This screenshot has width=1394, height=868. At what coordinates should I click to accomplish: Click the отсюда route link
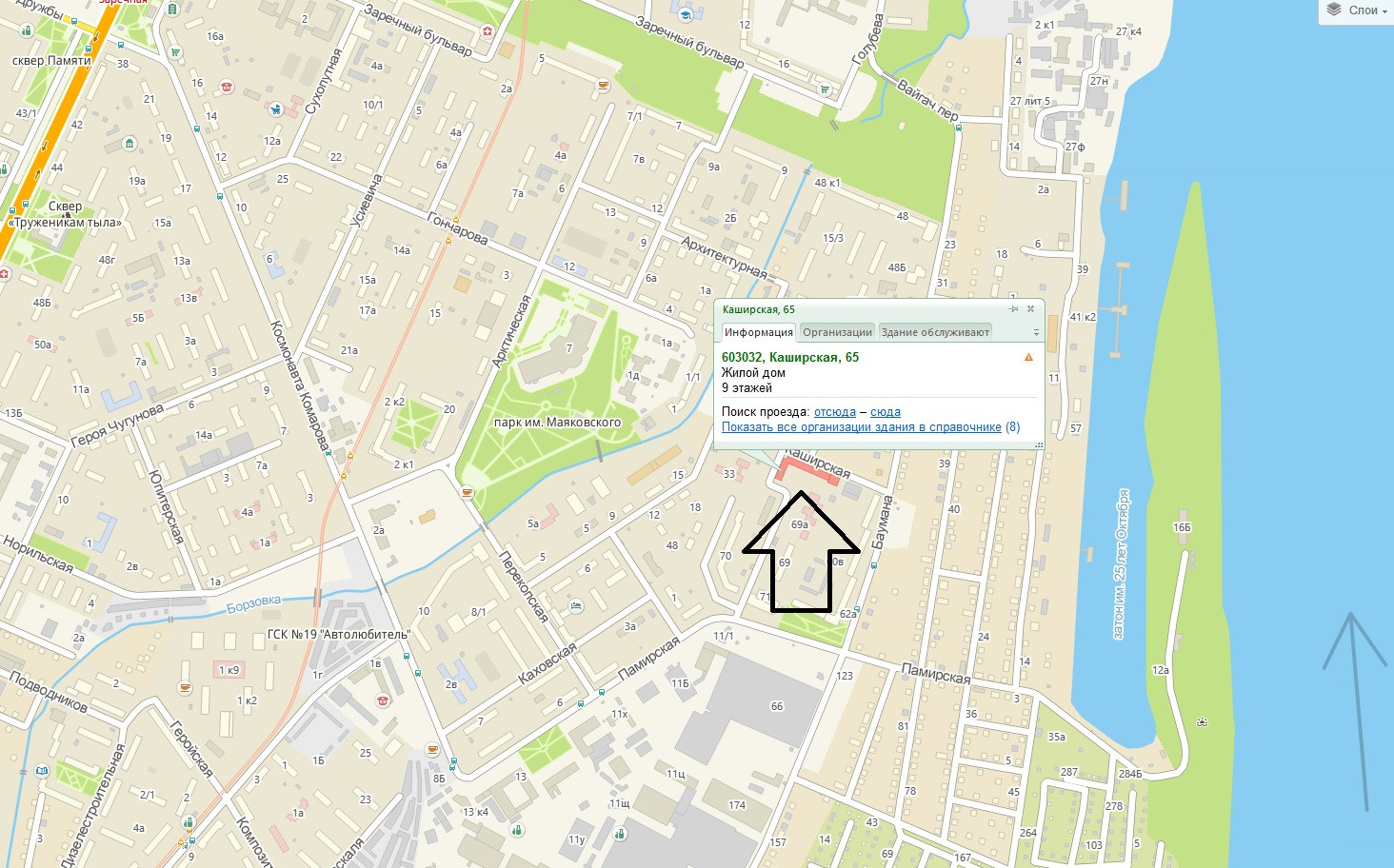click(x=835, y=412)
